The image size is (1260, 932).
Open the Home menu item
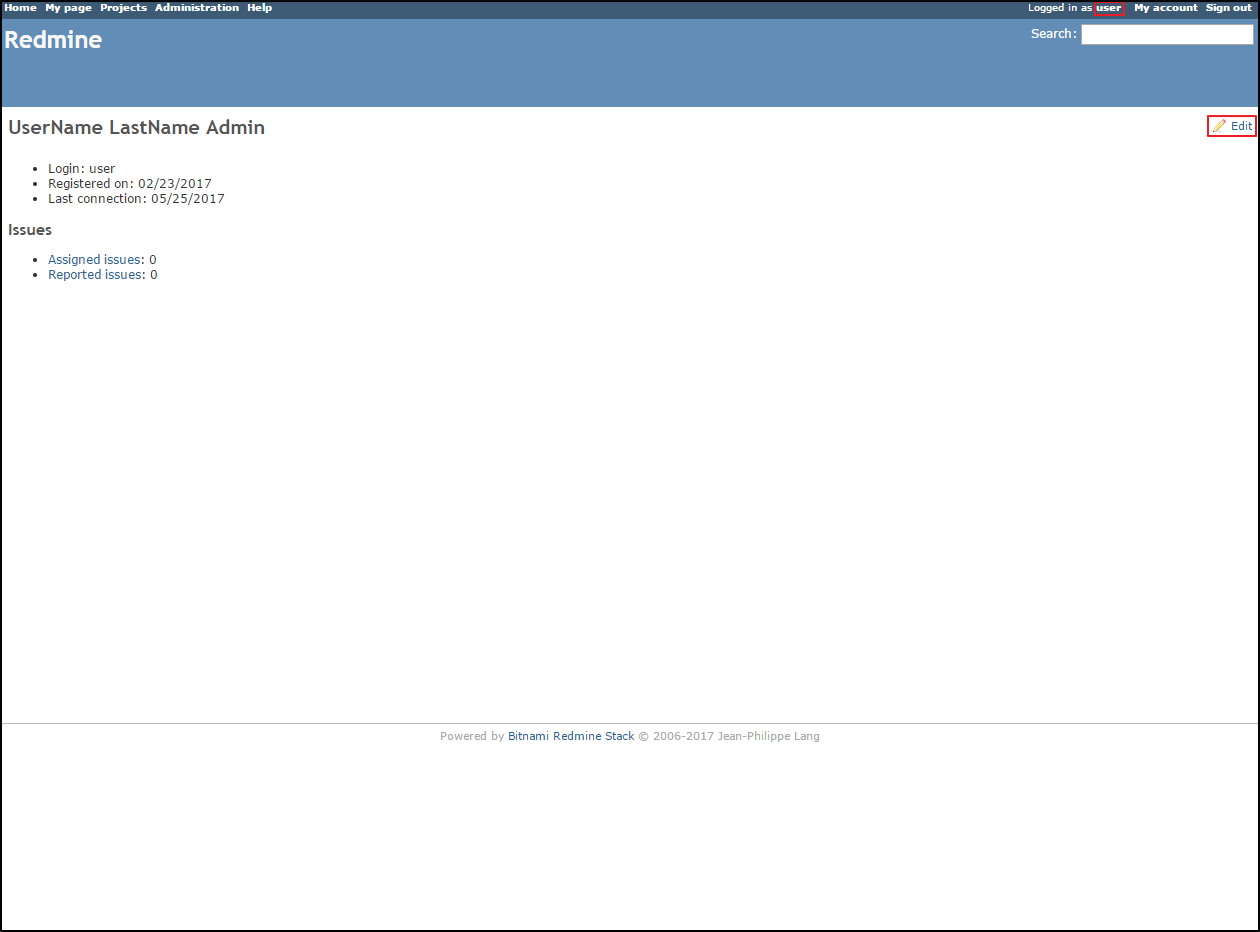pyautogui.click(x=20, y=8)
